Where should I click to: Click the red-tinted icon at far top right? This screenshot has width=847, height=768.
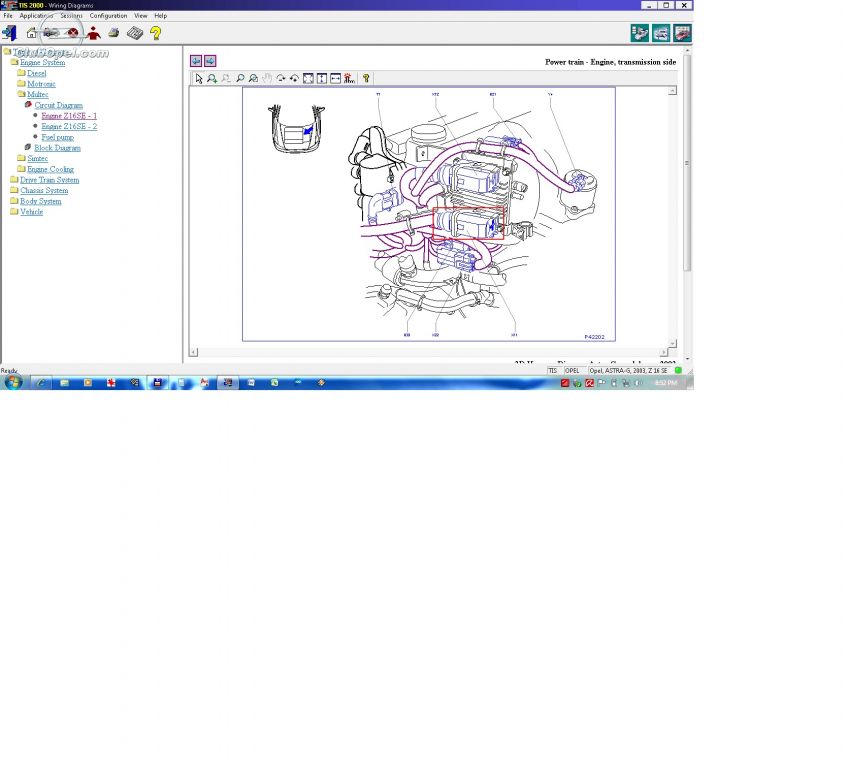(682, 33)
